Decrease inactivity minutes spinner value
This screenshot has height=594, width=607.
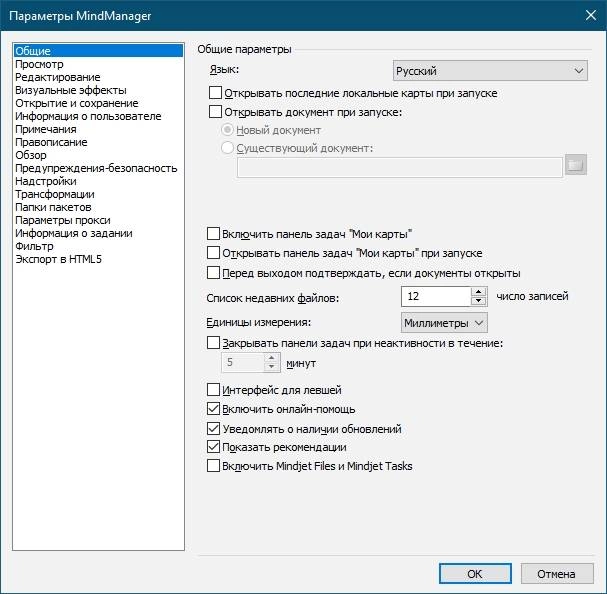tap(272, 367)
